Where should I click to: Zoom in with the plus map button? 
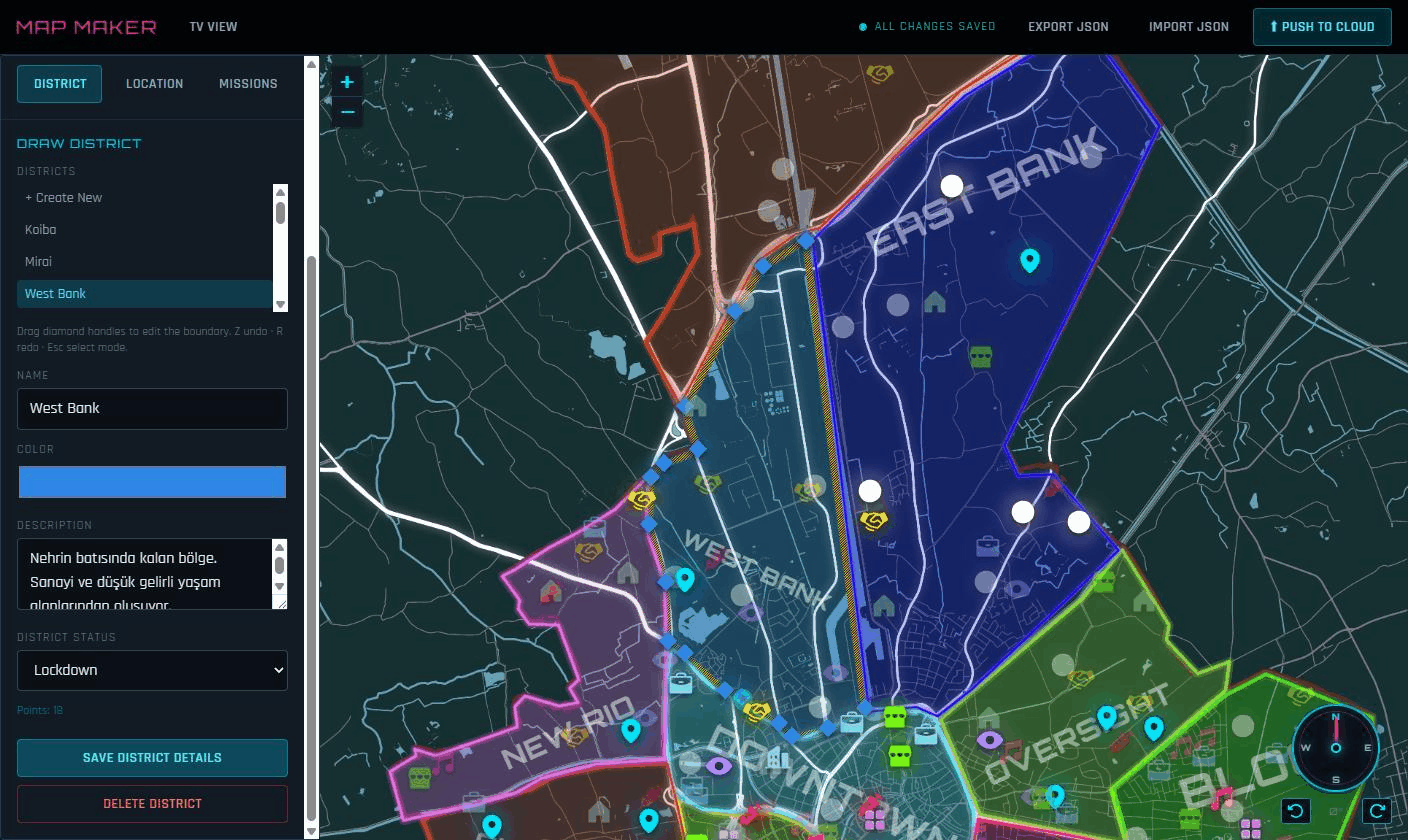point(347,82)
